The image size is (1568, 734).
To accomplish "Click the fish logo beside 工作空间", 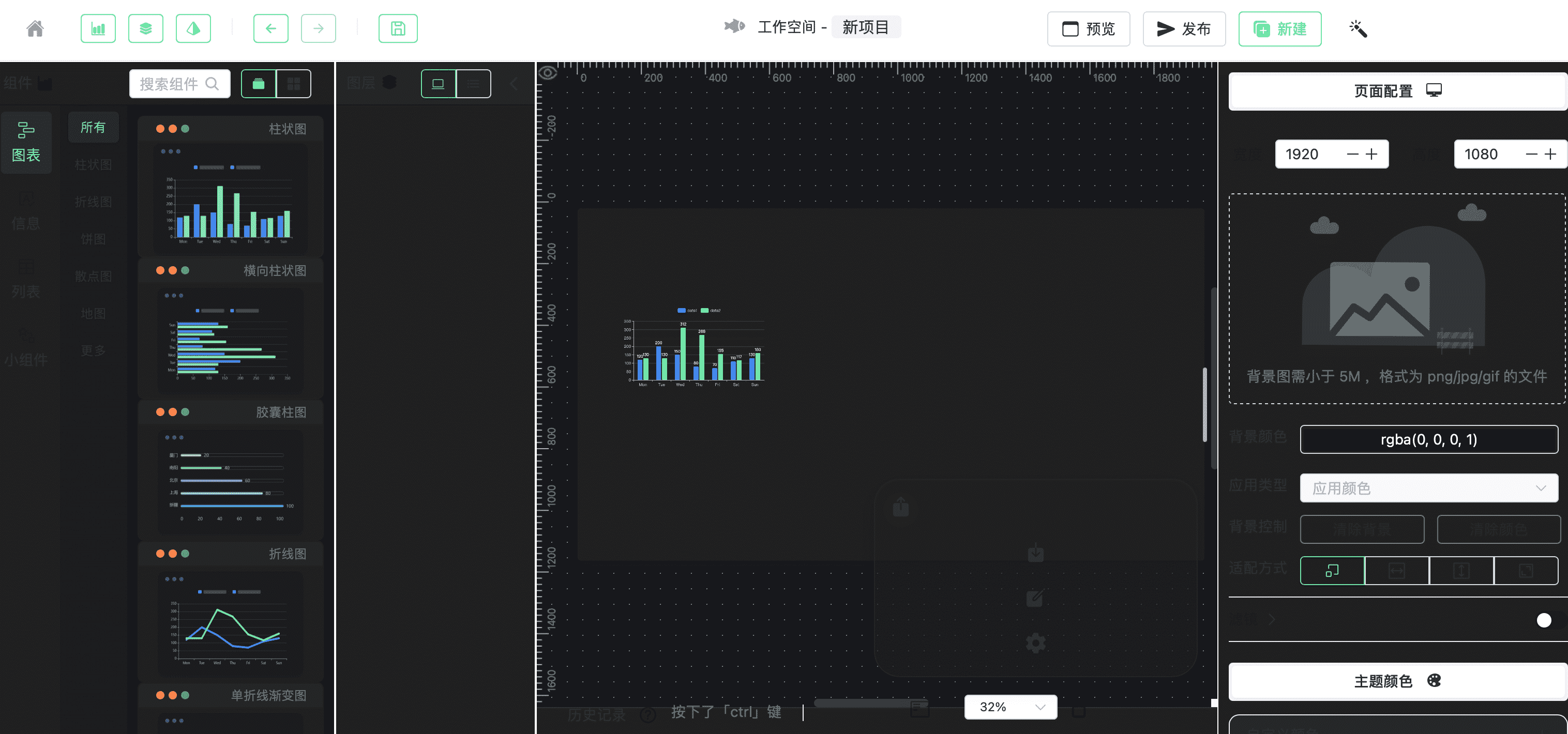I will point(735,26).
